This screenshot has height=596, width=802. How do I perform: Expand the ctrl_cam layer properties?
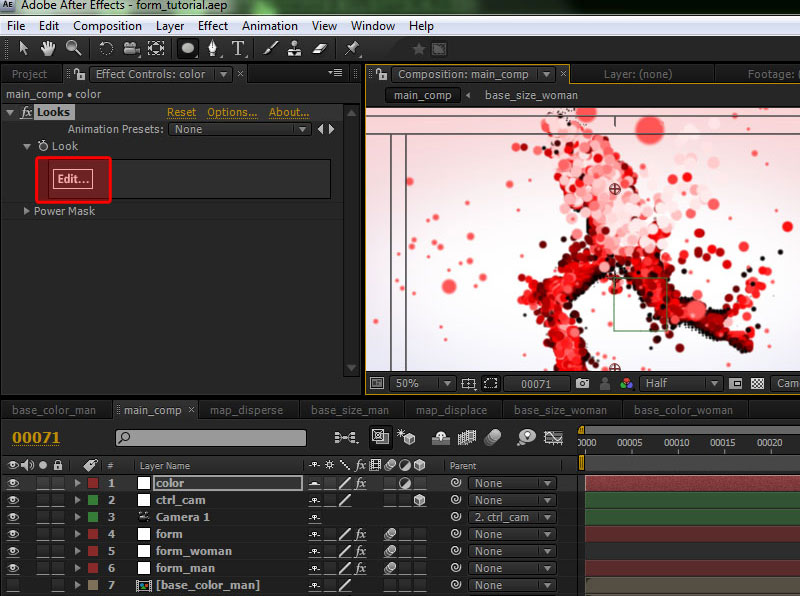click(78, 500)
